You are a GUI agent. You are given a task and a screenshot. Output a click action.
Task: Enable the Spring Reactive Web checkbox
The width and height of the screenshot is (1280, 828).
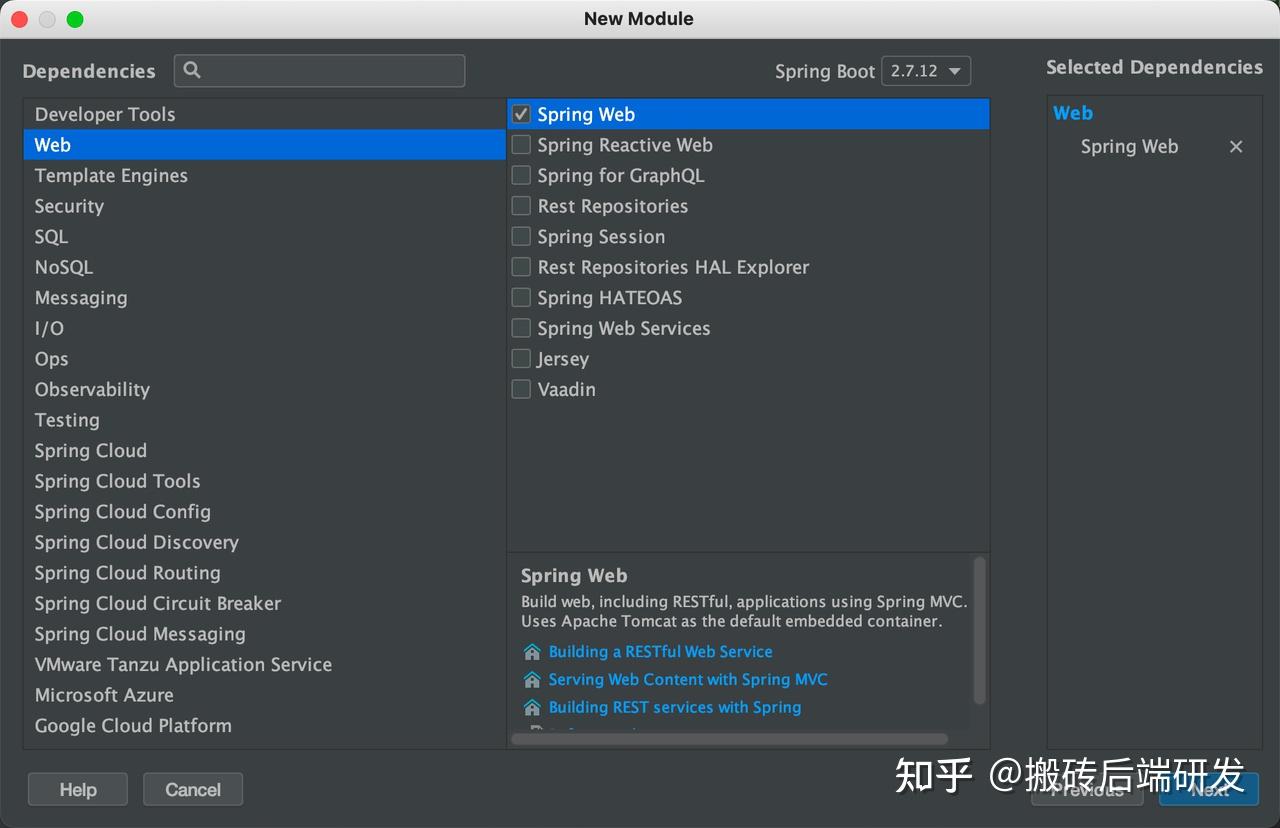tap(521, 145)
